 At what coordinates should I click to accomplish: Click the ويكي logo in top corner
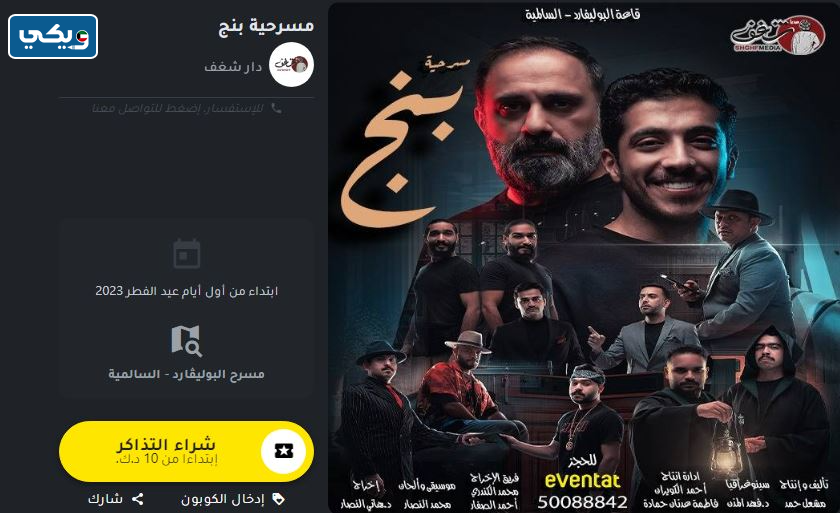53,36
